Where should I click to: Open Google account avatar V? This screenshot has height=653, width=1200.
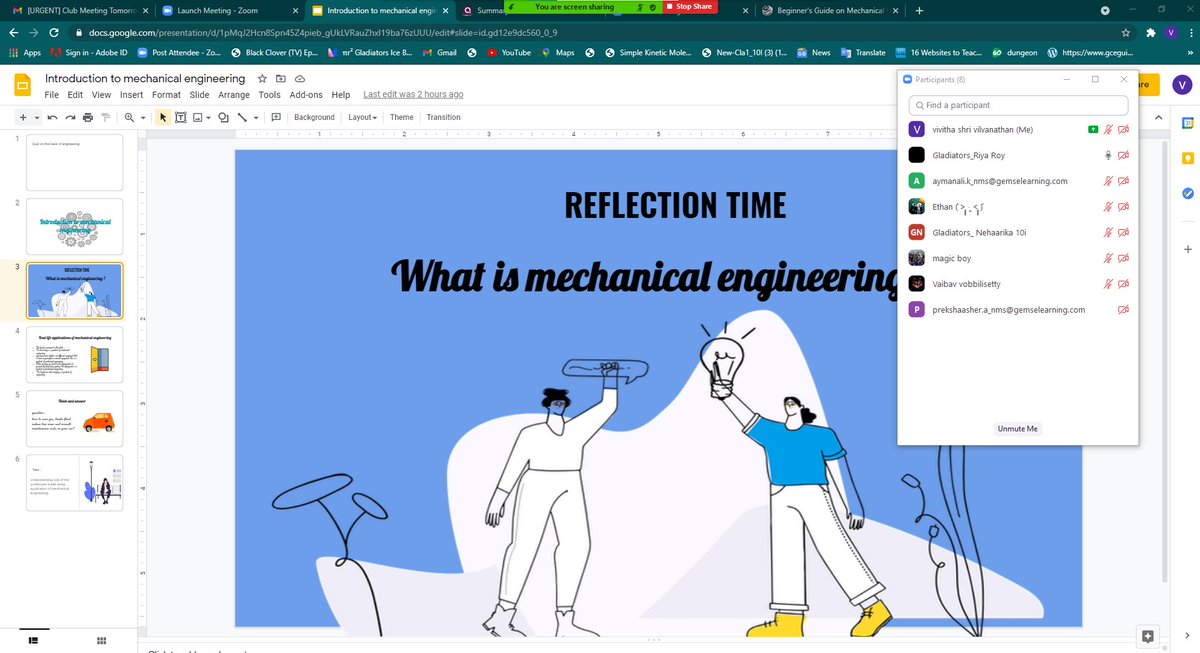(x=1183, y=86)
